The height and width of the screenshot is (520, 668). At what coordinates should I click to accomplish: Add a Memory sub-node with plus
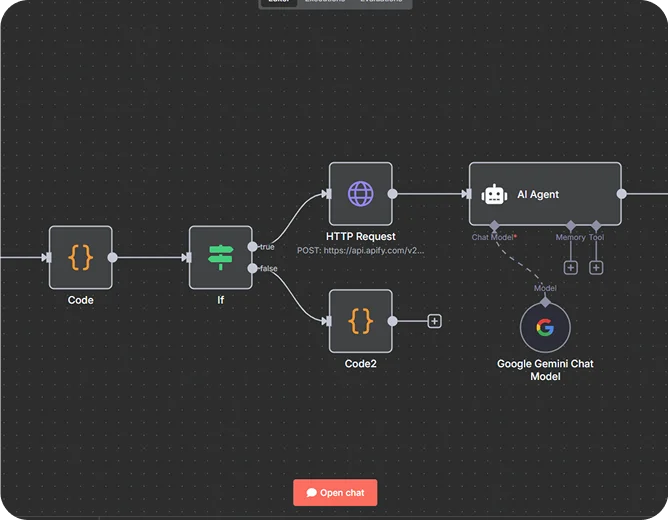coord(571,267)
